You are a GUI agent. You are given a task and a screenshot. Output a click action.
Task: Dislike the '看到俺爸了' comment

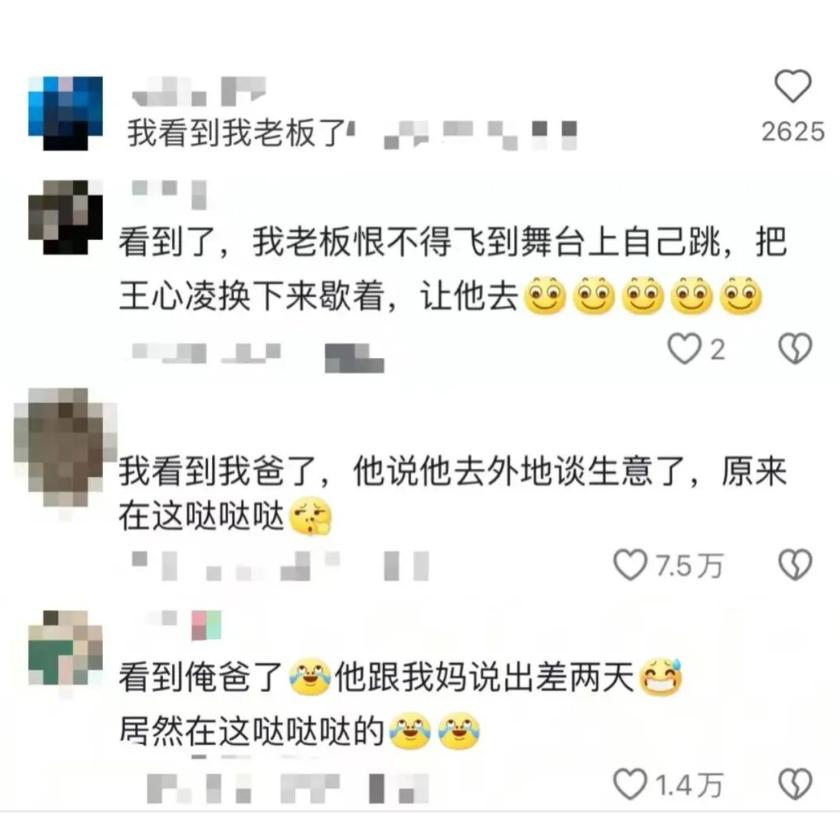point(795,784)
